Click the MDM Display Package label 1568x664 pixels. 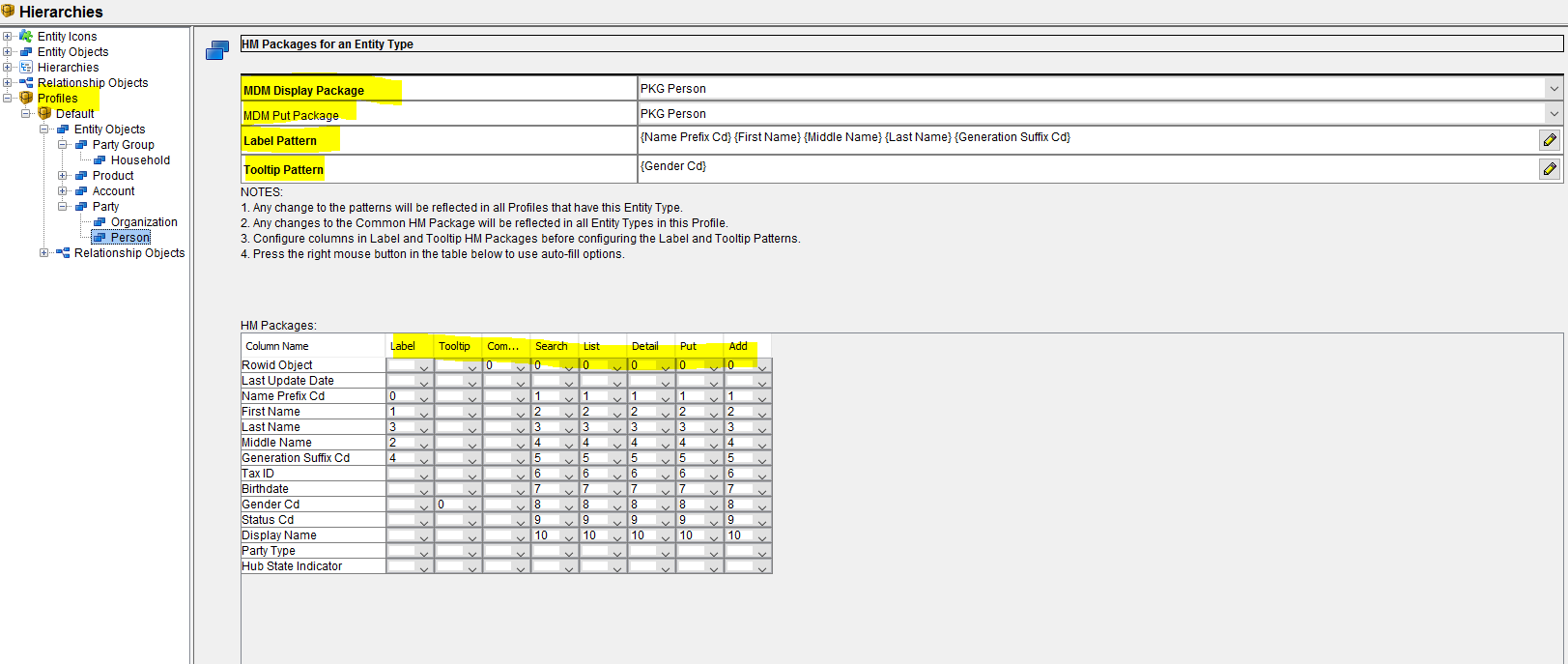tap(304, 91)
